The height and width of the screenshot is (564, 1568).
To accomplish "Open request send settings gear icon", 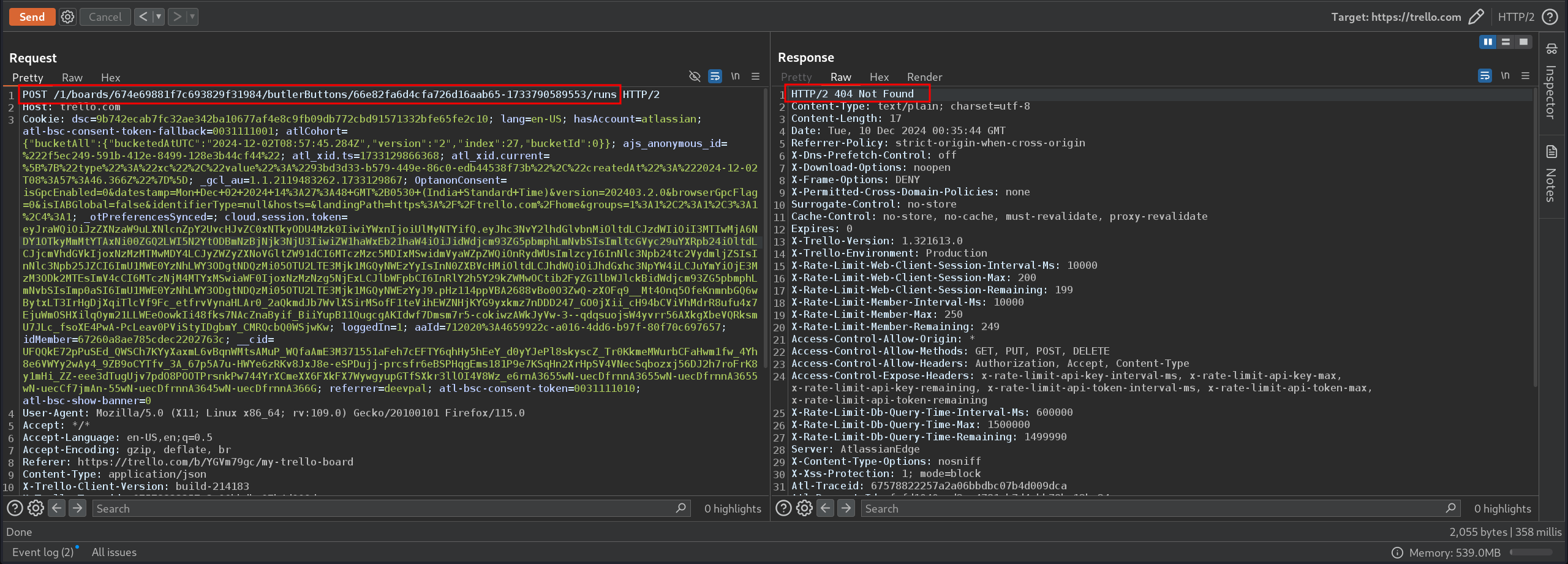I will pos(67,17).
